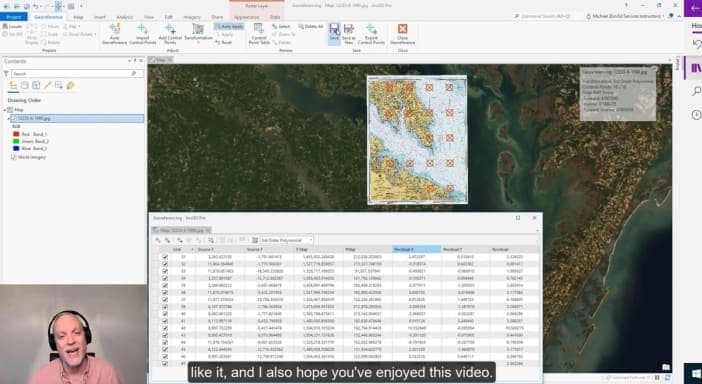
Task: Click Green Band_2 color swatch
Action: tap(16, 141)
